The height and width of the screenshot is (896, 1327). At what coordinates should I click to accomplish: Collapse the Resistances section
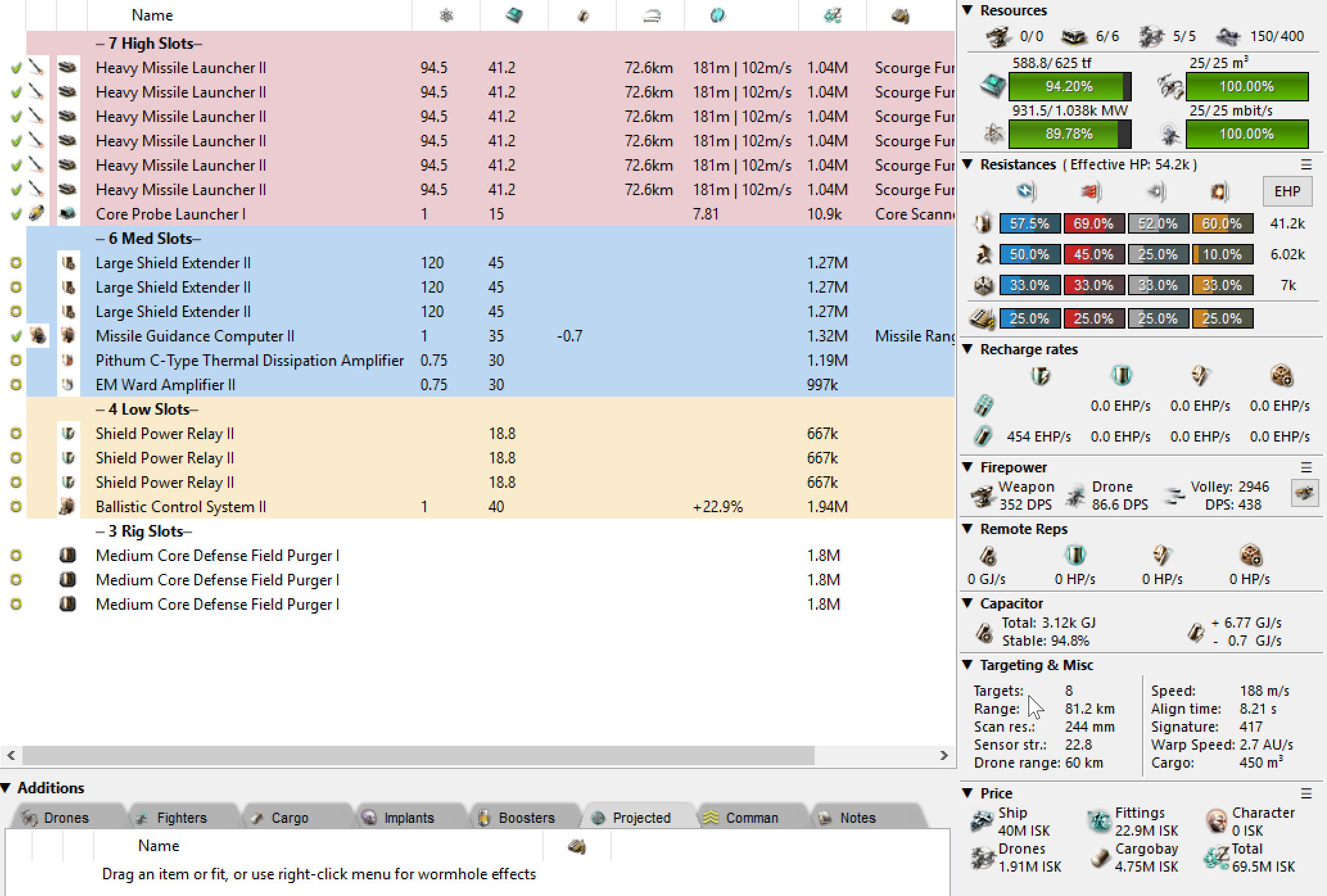tap(968, 164)
